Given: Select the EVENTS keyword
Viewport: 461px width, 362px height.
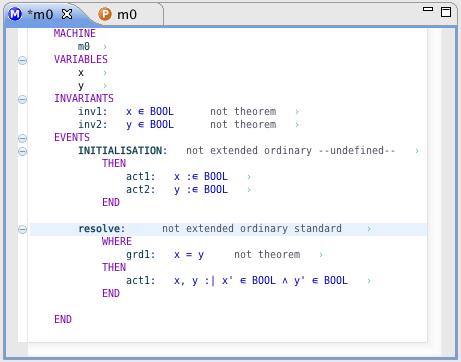Looking at the screenshot, I should [x=72, y=137].
